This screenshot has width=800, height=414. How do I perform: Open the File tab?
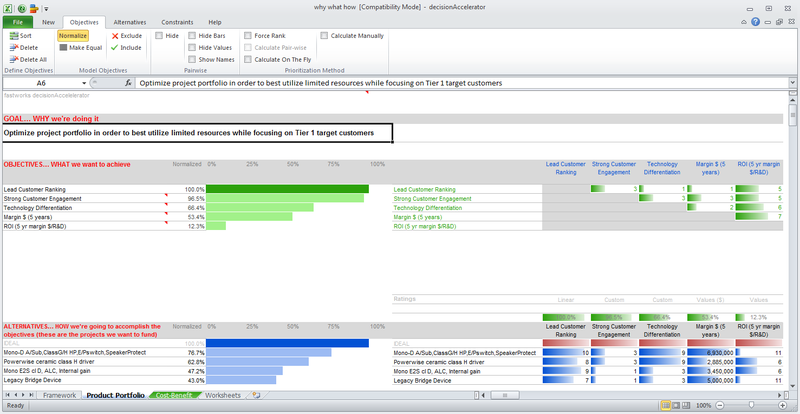(18, 22)
